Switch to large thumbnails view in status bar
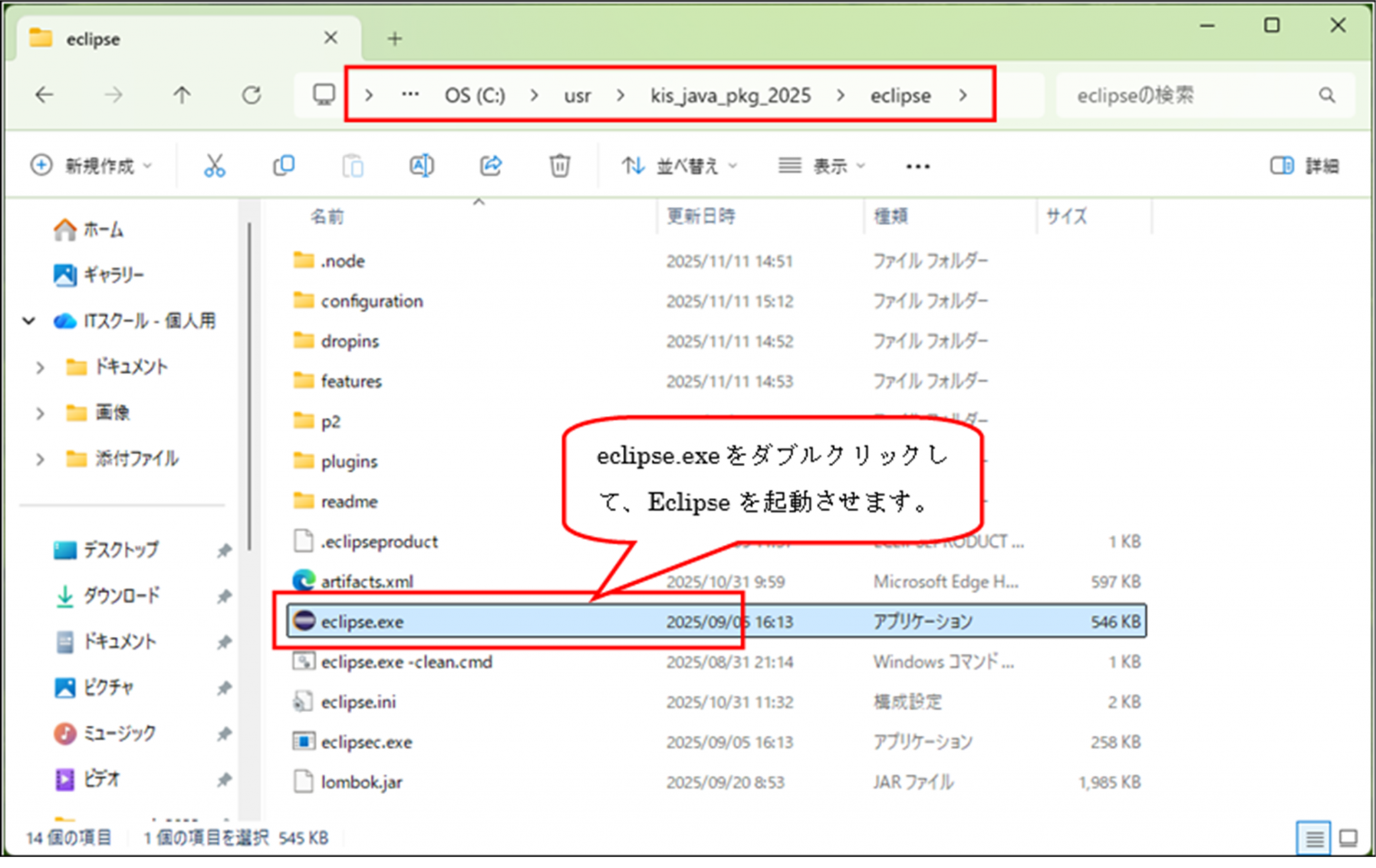The image size is (1376, 868). click(1348, 838)
